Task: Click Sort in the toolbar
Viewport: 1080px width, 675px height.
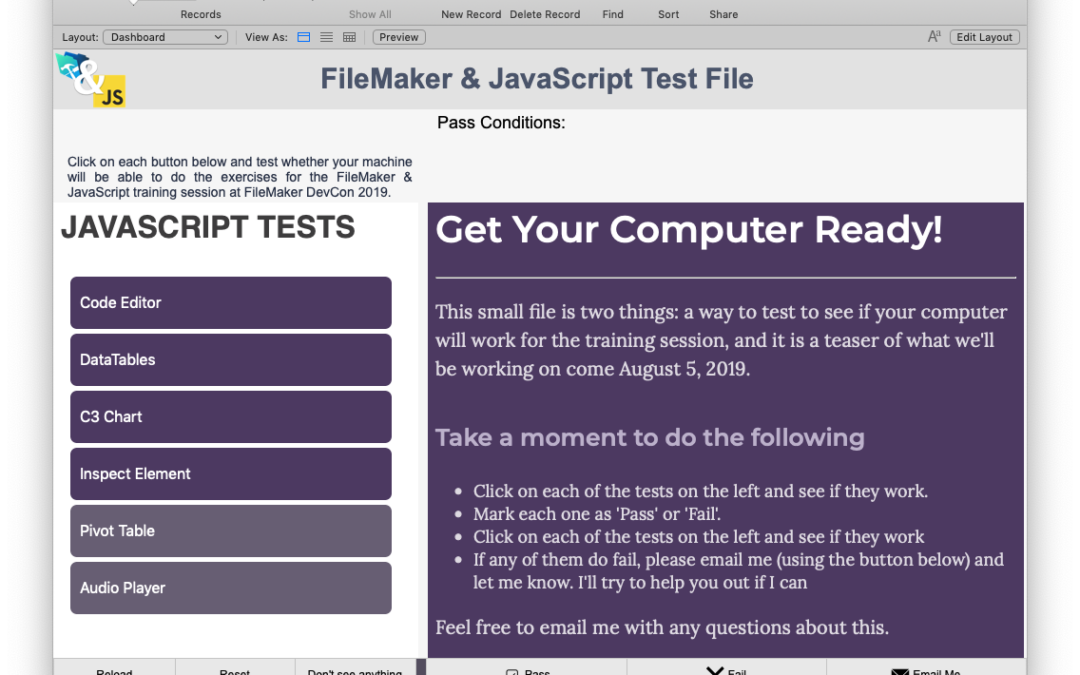Action: tap(668, 14)
